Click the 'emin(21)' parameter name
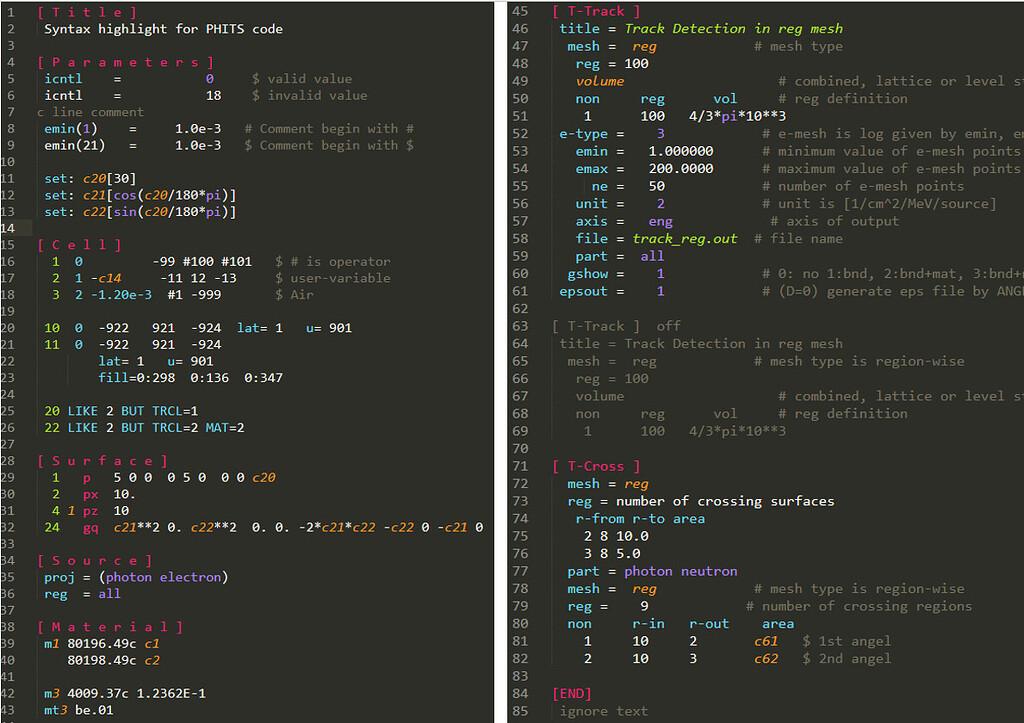 click(x=74, y=146)
